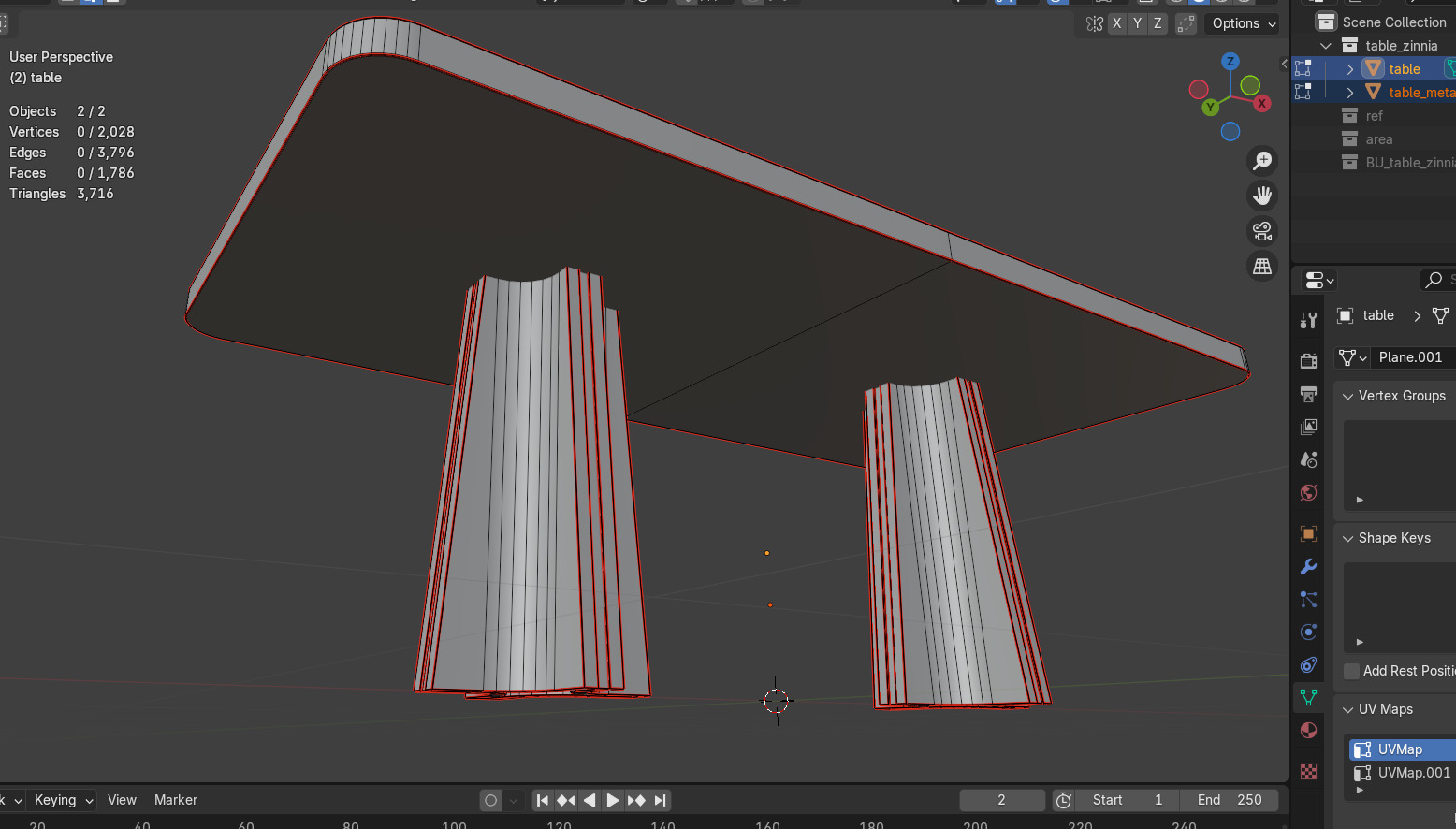Open the Physics properties tab
This screenshot has height=829, width=1456.
(1308, 633)
